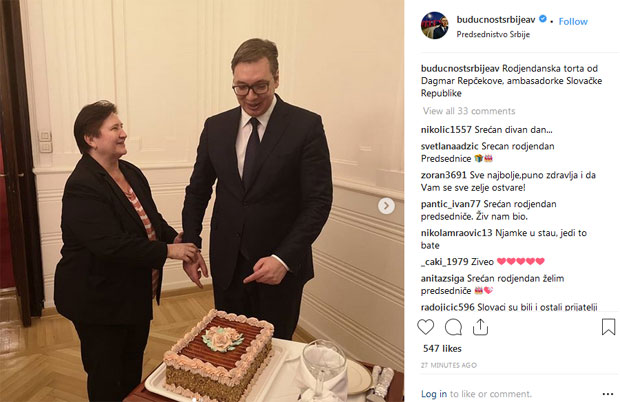Click Log in to like or comment

pyautogui.click(x=434, y=394)
